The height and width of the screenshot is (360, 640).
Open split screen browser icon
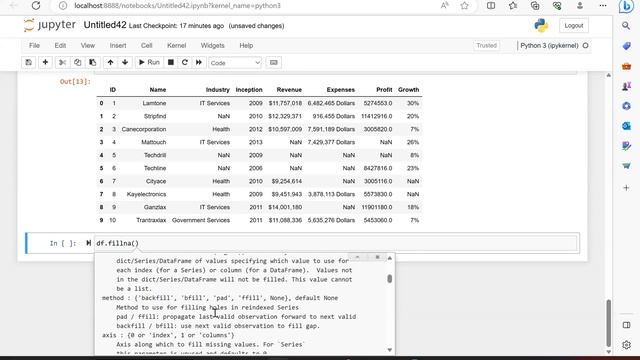(x=491, y=5)
